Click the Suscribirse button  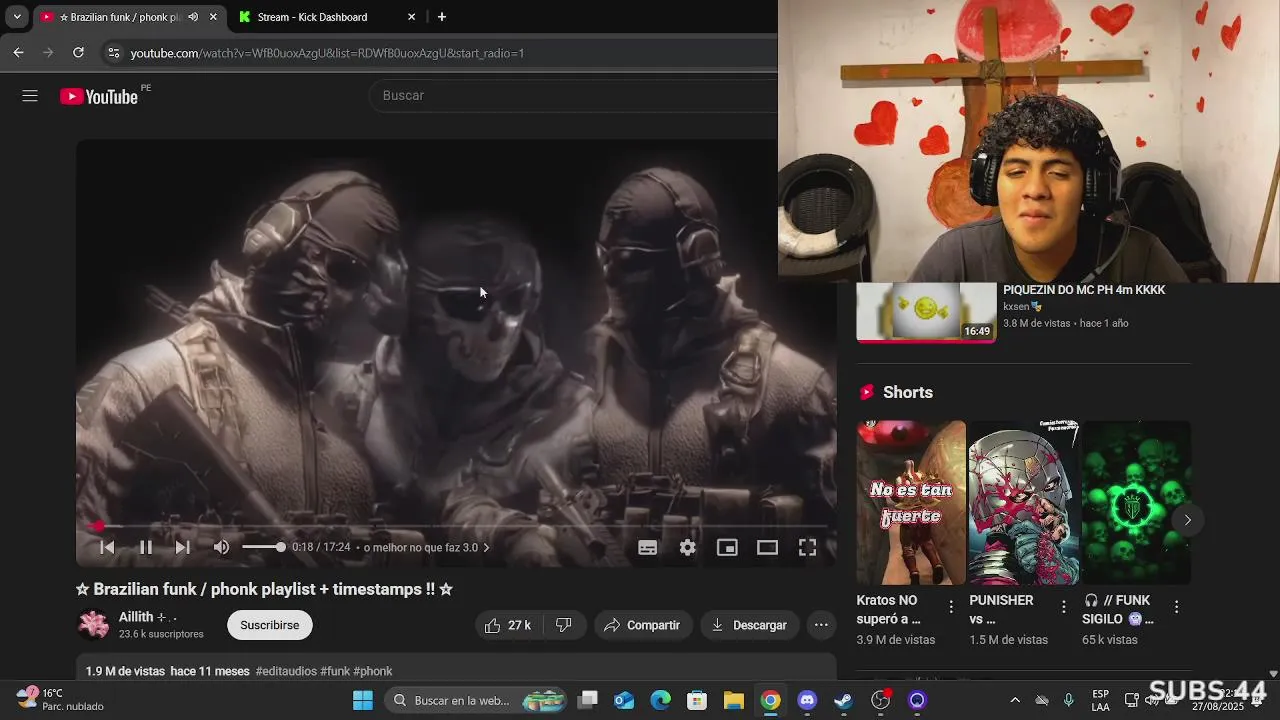pos(269,625)
